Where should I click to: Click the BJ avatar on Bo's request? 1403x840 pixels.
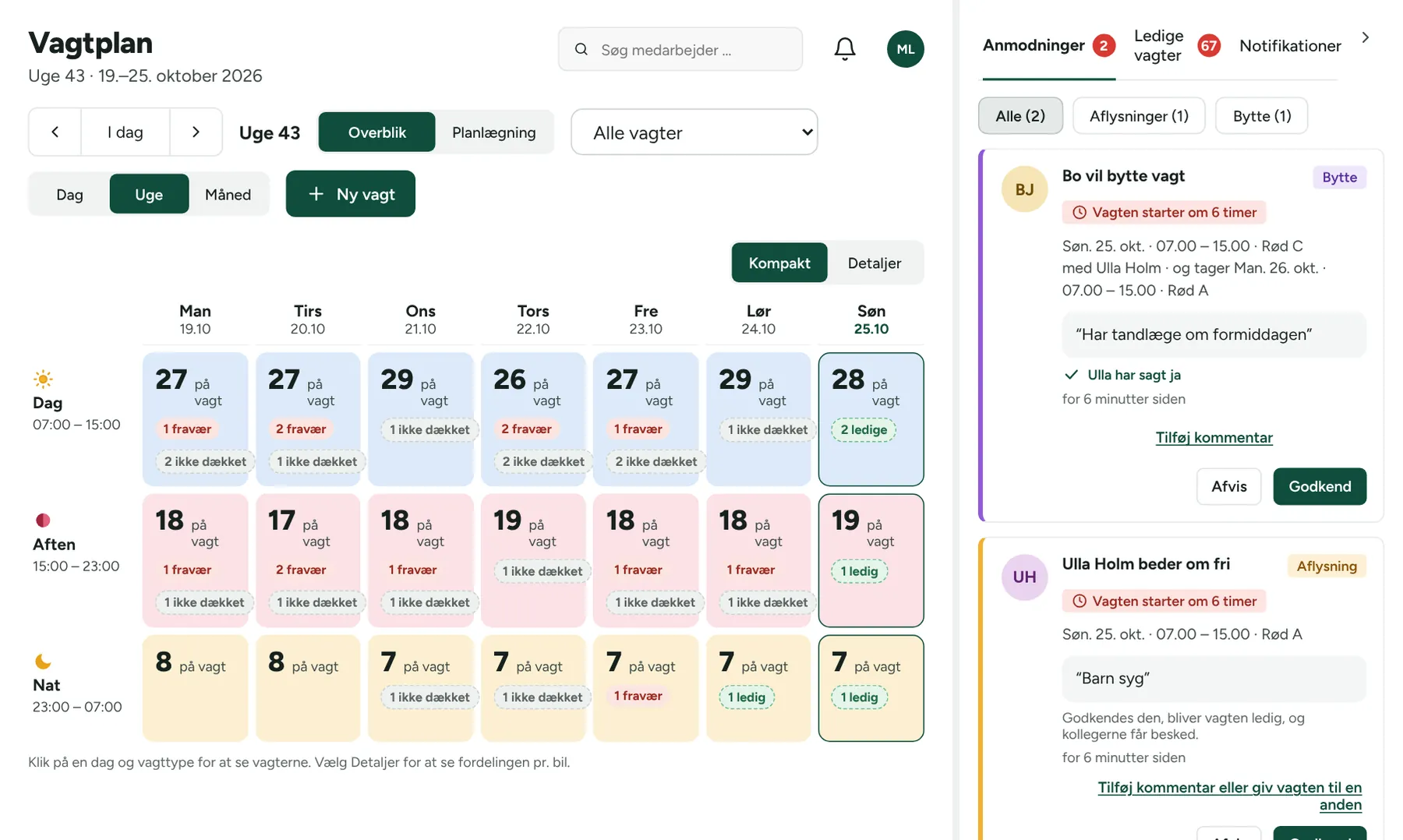1024,189
